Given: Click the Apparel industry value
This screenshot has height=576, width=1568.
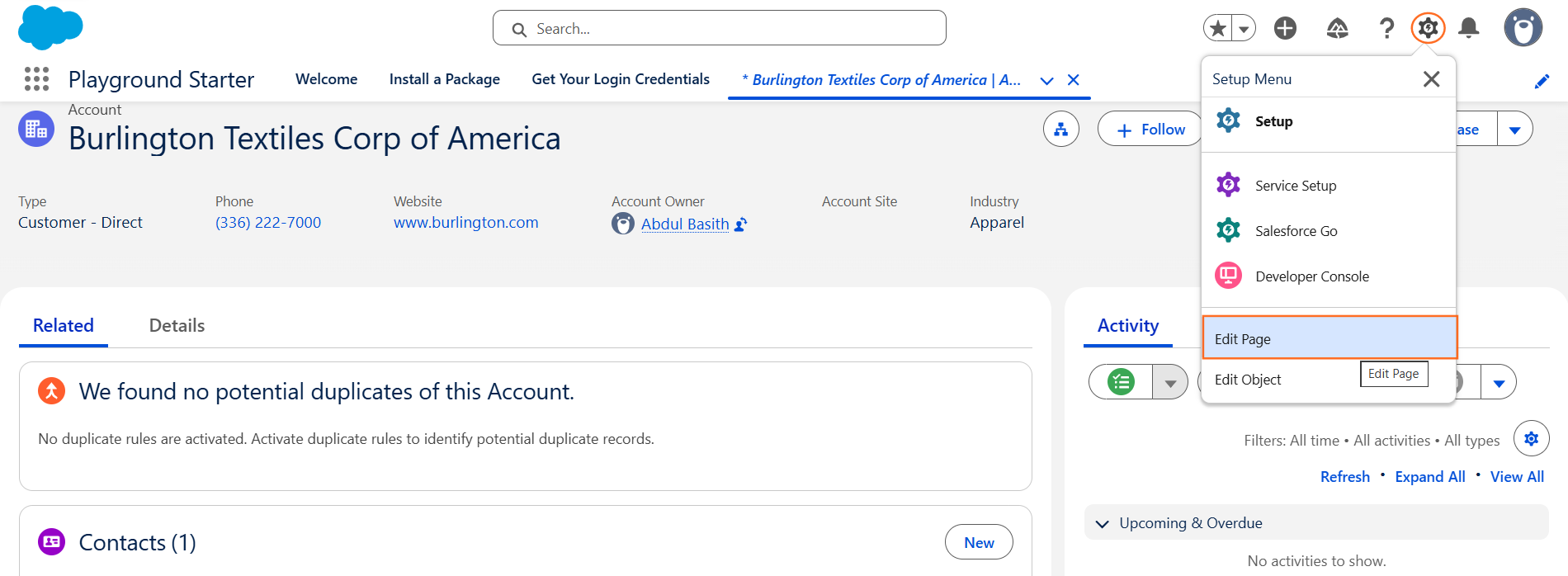Looking at the screenshot, I should [997, 223].
